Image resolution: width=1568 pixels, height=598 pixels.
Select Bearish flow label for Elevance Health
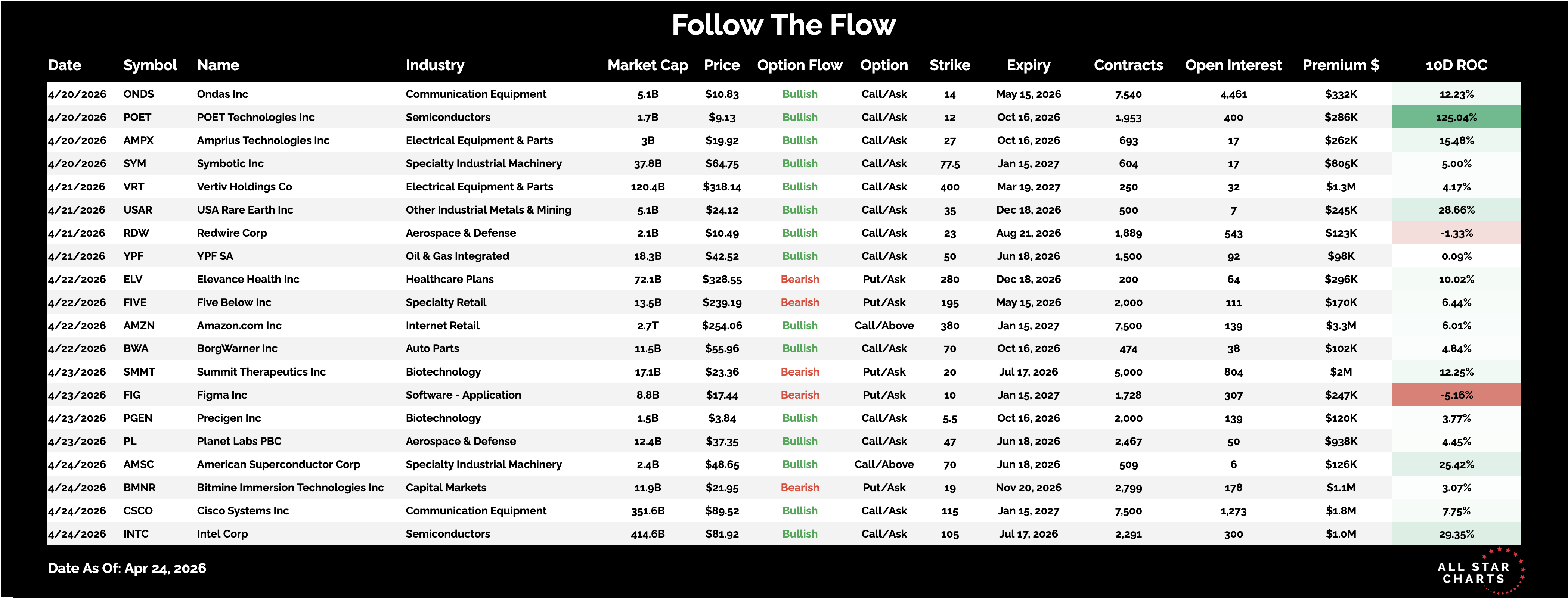(800, 279)
